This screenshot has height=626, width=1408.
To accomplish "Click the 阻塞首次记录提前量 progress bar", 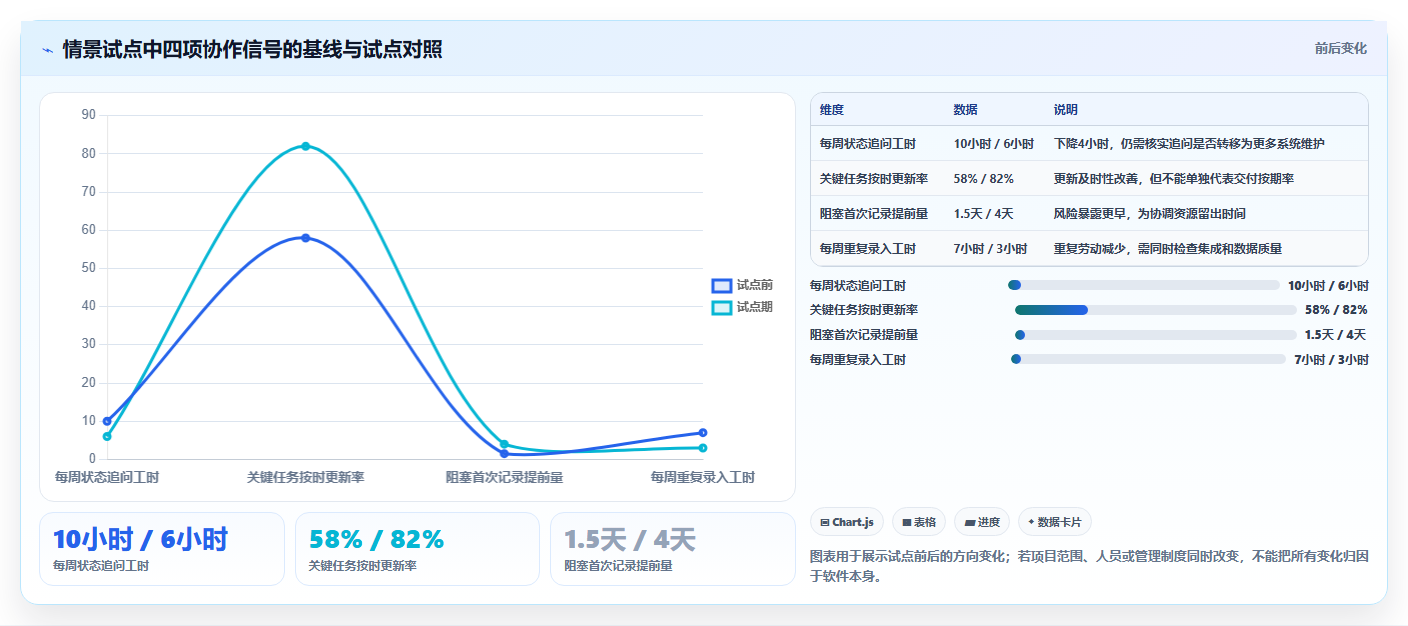I will [x=1155, y=335].
